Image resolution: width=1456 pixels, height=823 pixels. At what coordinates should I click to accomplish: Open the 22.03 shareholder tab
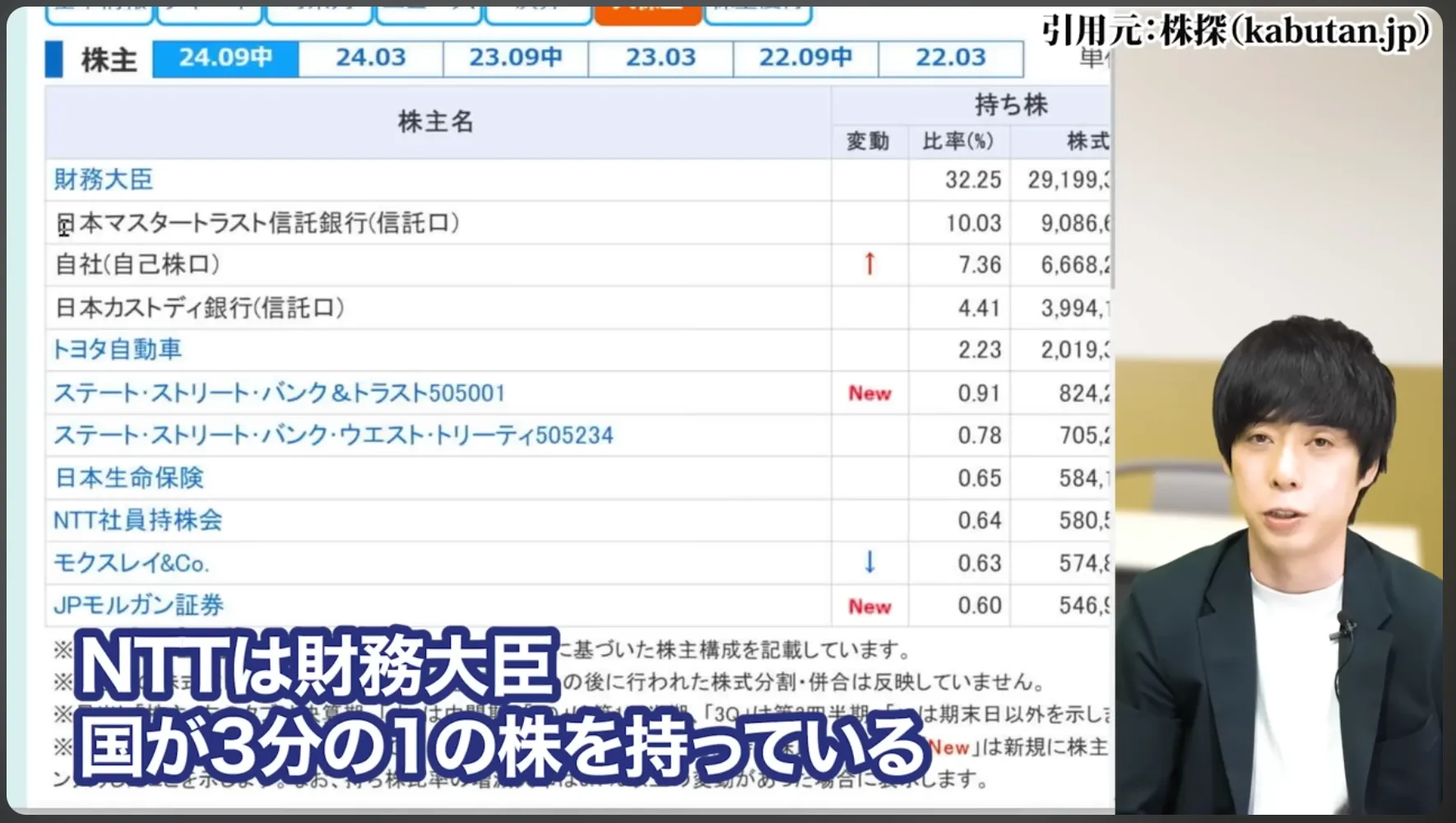(951, 58)
